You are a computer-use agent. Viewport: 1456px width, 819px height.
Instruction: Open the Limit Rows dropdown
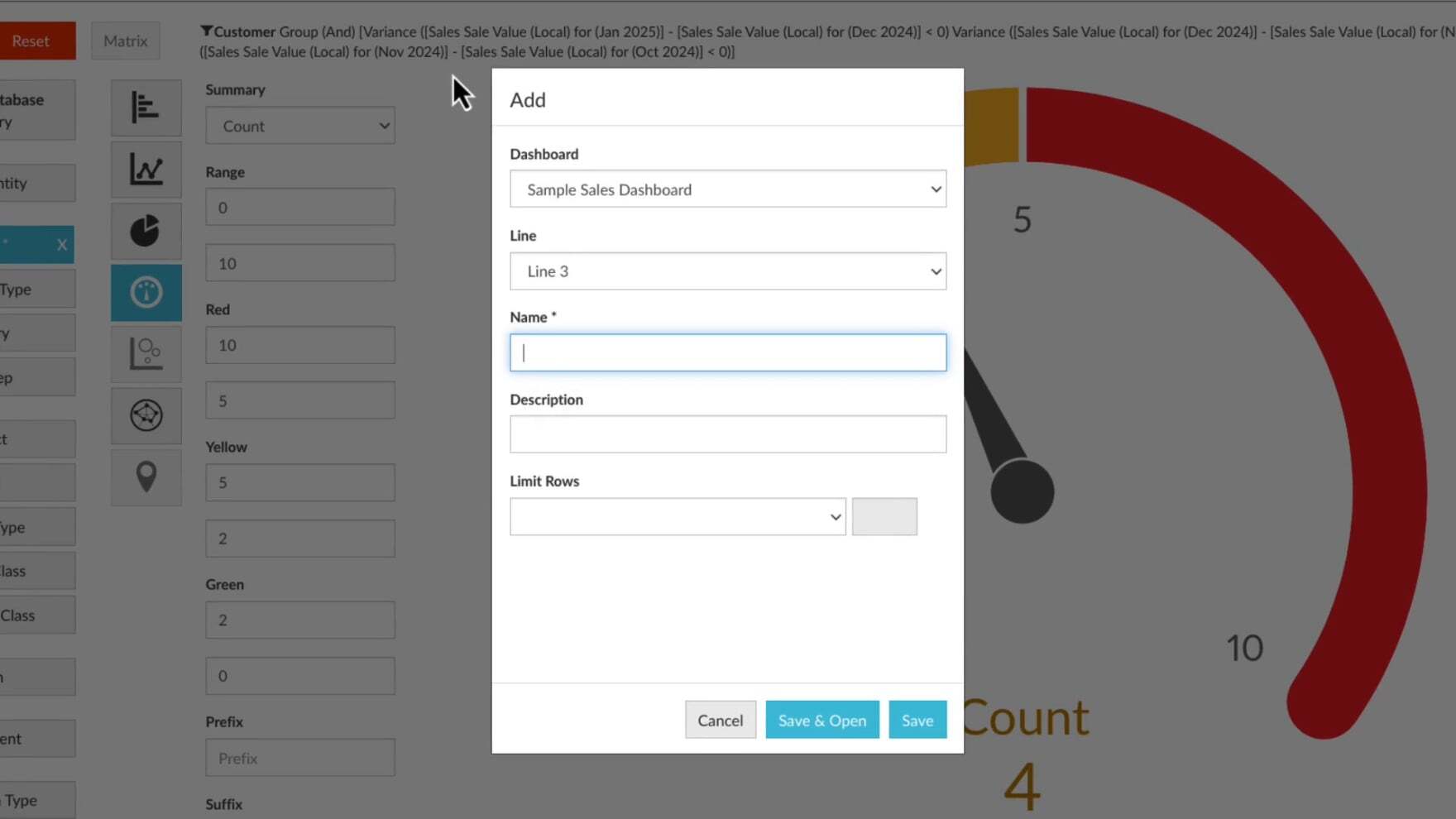click(678, 517)
